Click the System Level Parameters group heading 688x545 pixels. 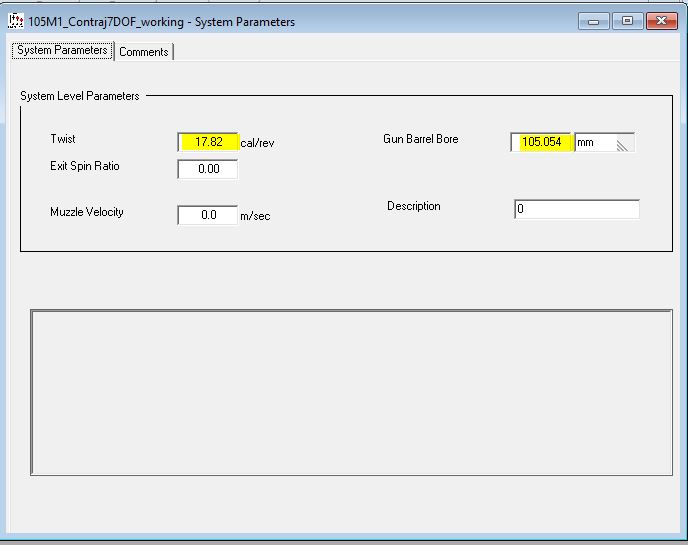[80, 96]
